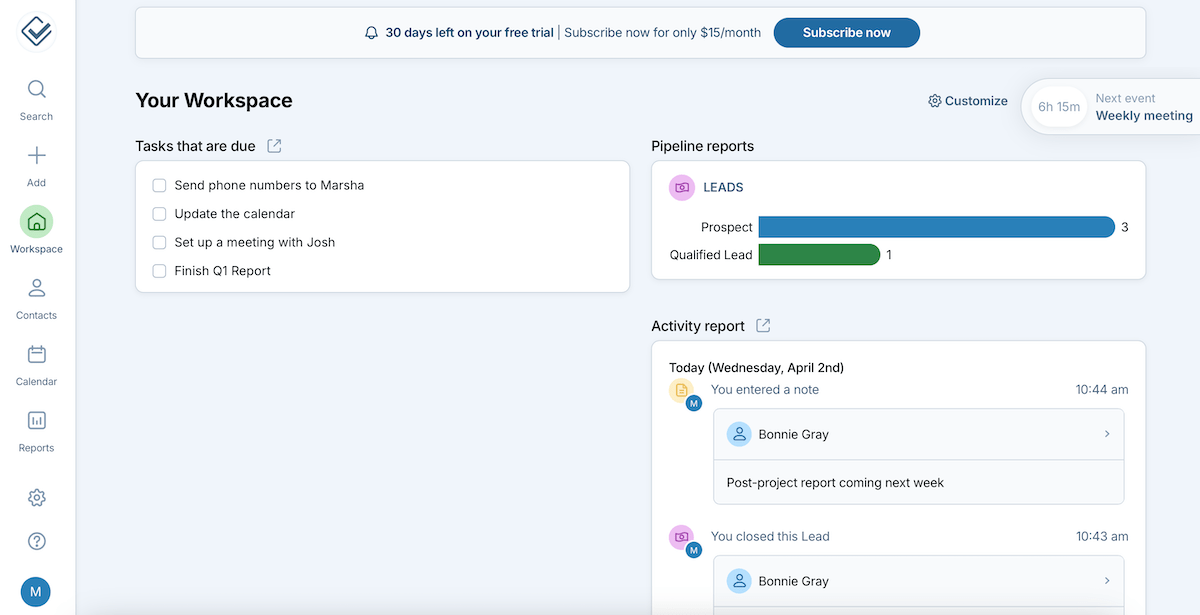Select the Workspace home tab

pyautogui.click(x=36, y=222)
